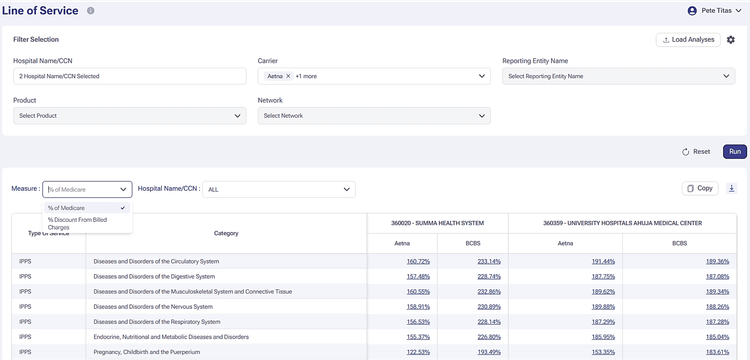Click the Copy clipboard icon
Viewport: 750px width, 360px height.
point(690,188)
